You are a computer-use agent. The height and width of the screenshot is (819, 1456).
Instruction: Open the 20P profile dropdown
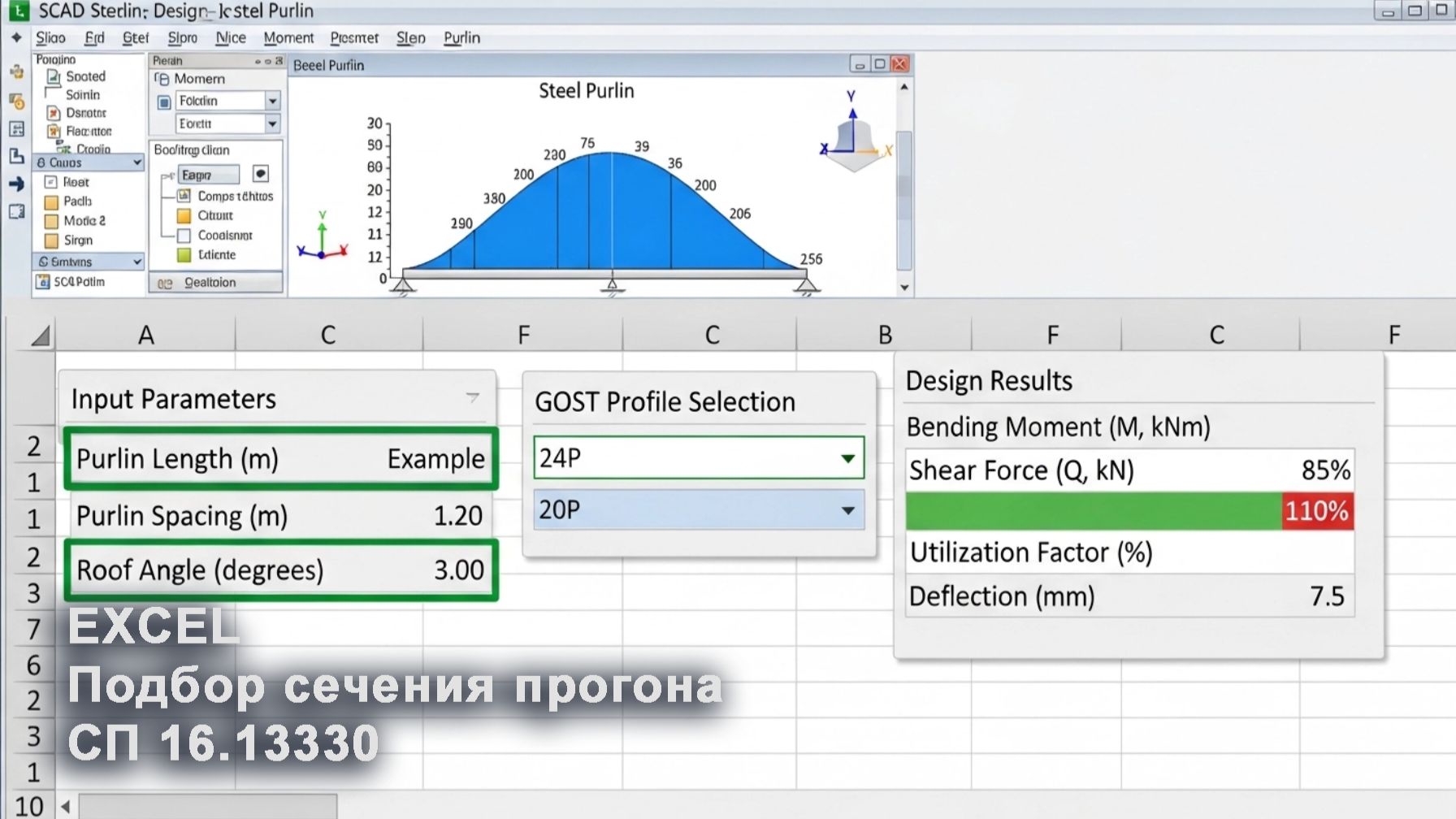tap(848, 510)
